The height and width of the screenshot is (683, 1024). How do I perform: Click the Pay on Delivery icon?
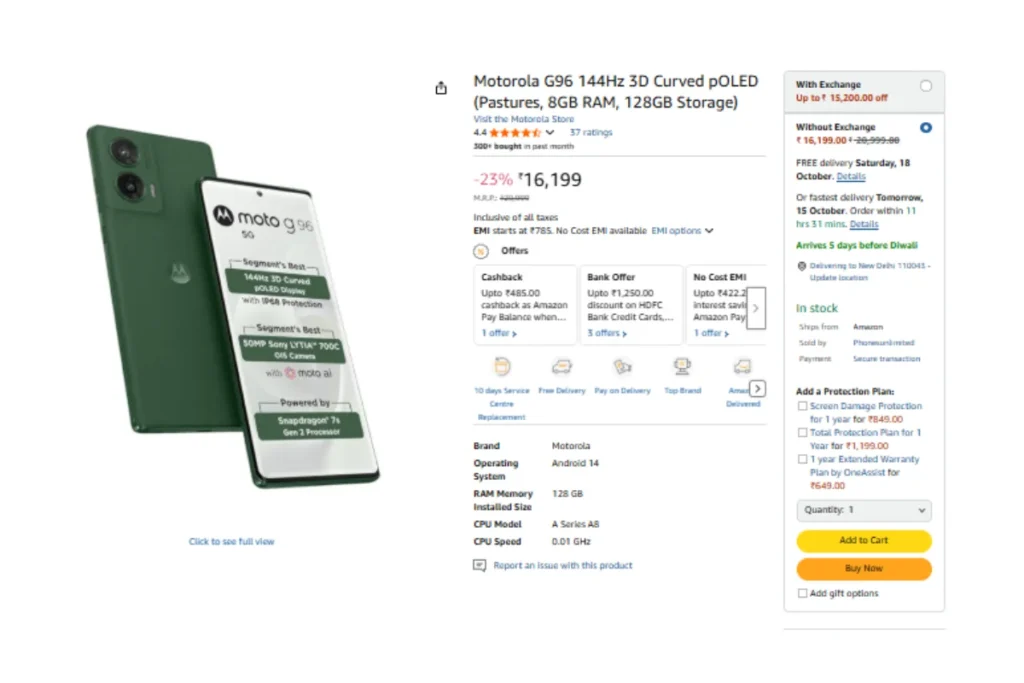622,366
